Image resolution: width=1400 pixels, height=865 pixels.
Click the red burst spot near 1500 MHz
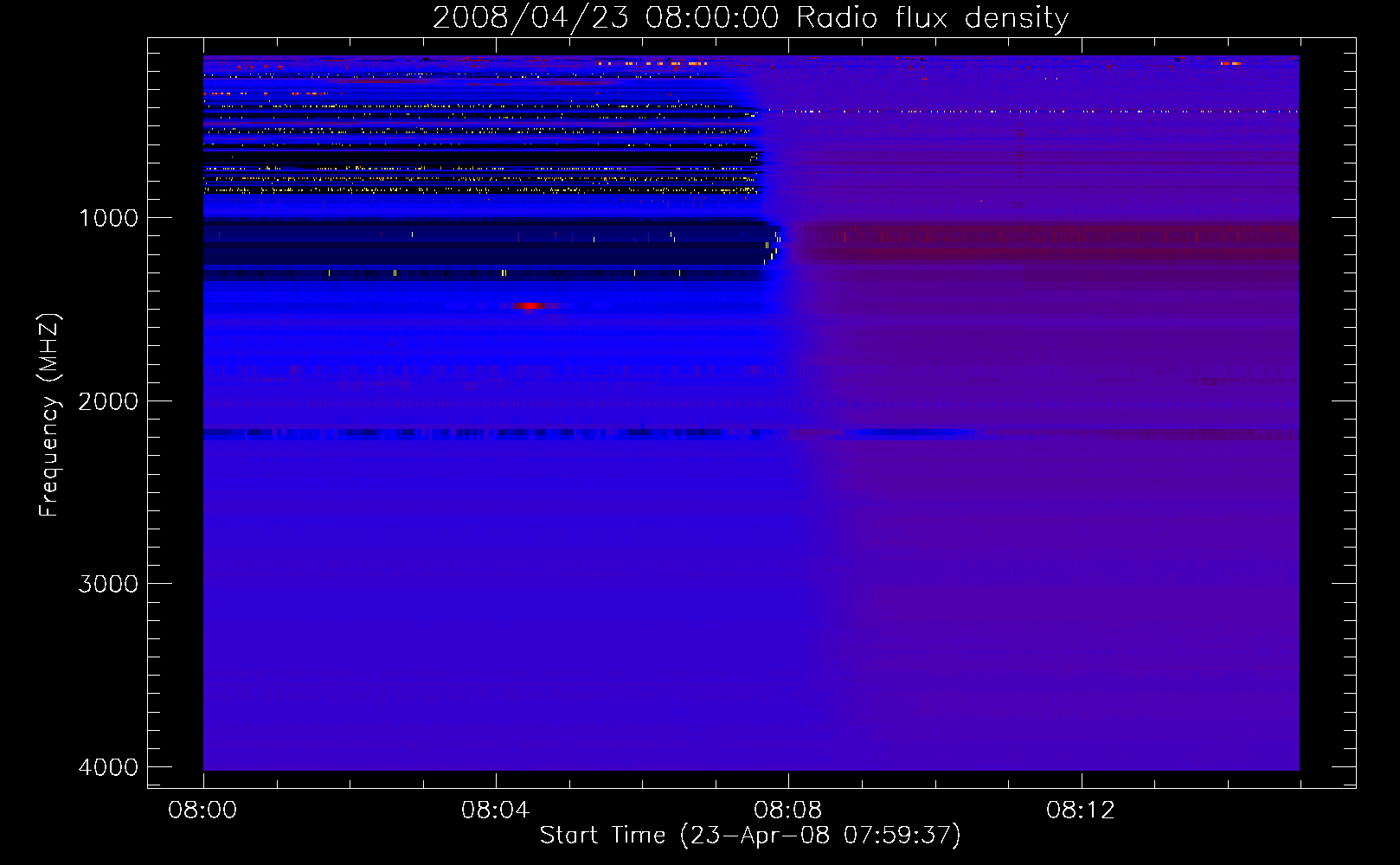pyautogui.click(x=528, y=305)
